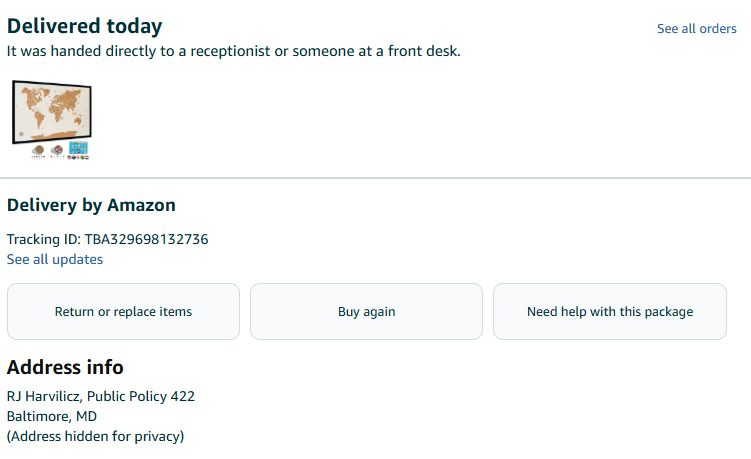Click the Baltimore, MD address line

tap(52, 416)
